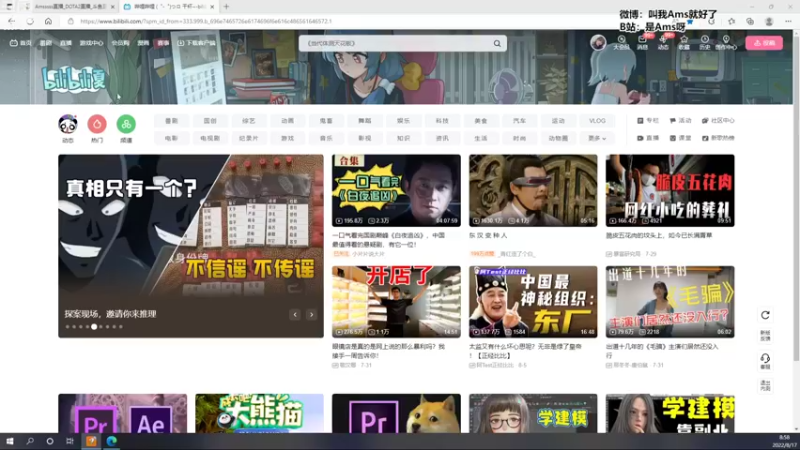Show previous carousel slide with left chevron

coord(295,315)
